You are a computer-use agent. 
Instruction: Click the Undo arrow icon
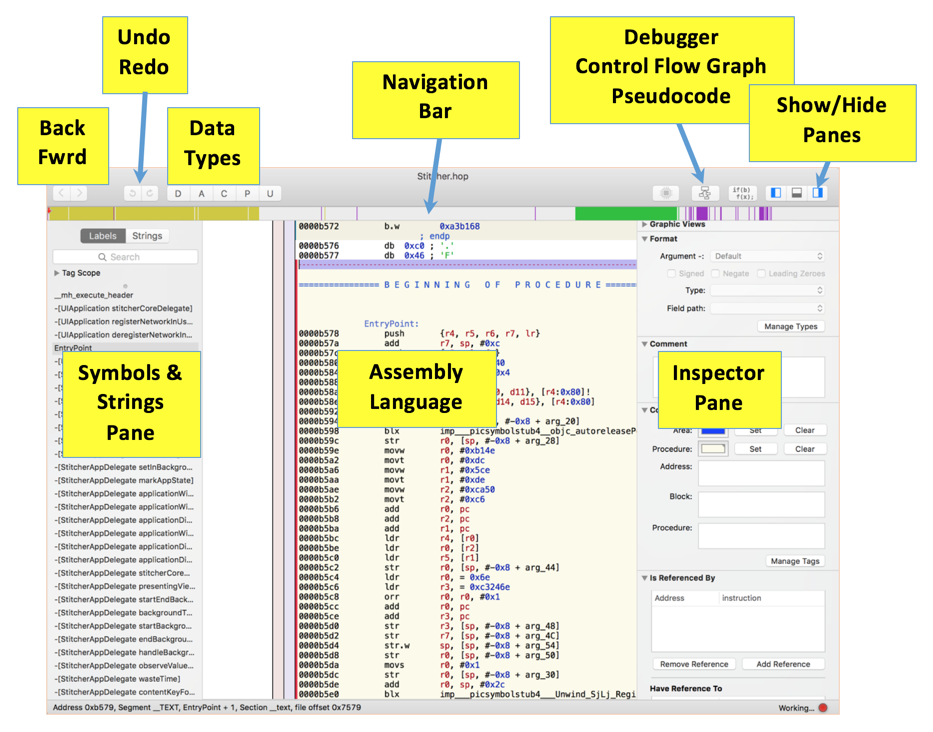tap(133, 193)
